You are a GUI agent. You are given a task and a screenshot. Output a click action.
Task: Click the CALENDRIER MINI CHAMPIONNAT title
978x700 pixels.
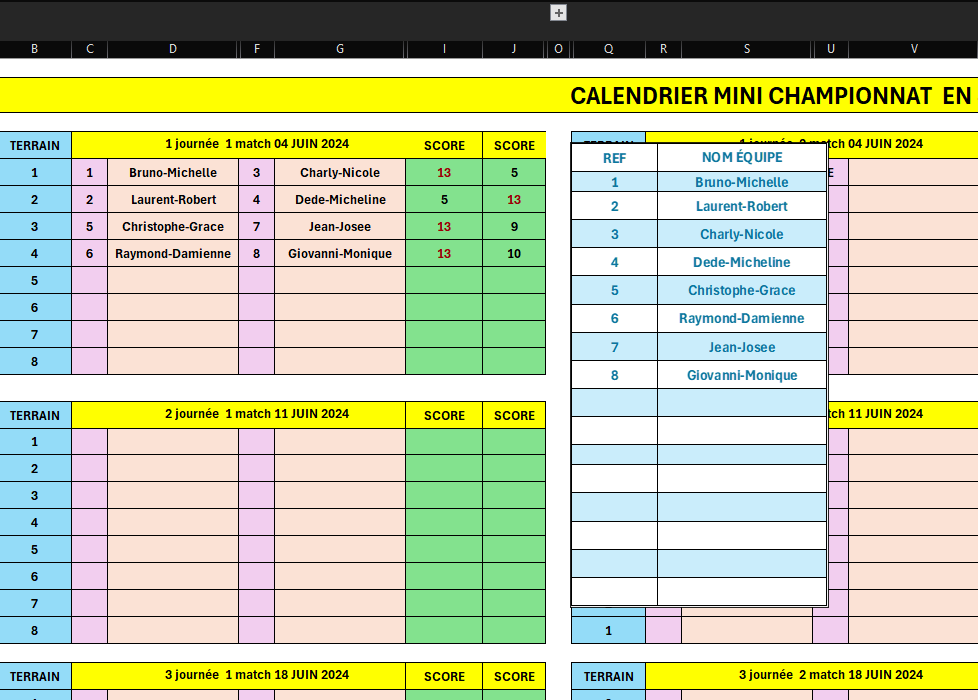(x=771, y=96)
